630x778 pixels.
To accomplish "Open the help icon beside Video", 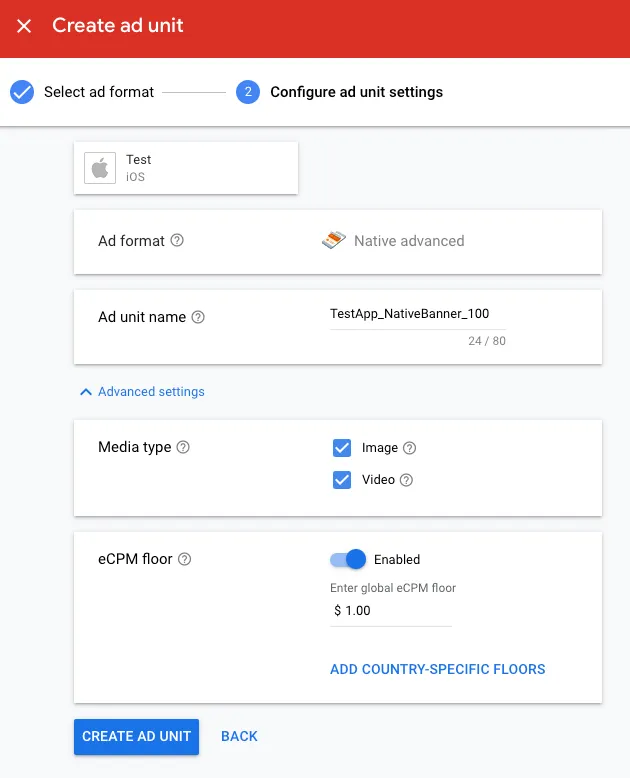I will [x=406, y=480].
